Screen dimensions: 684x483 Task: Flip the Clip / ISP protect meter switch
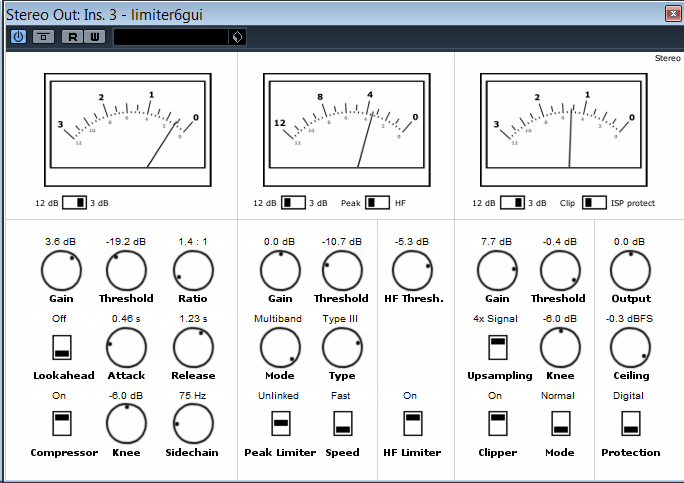tap(593, 203)
